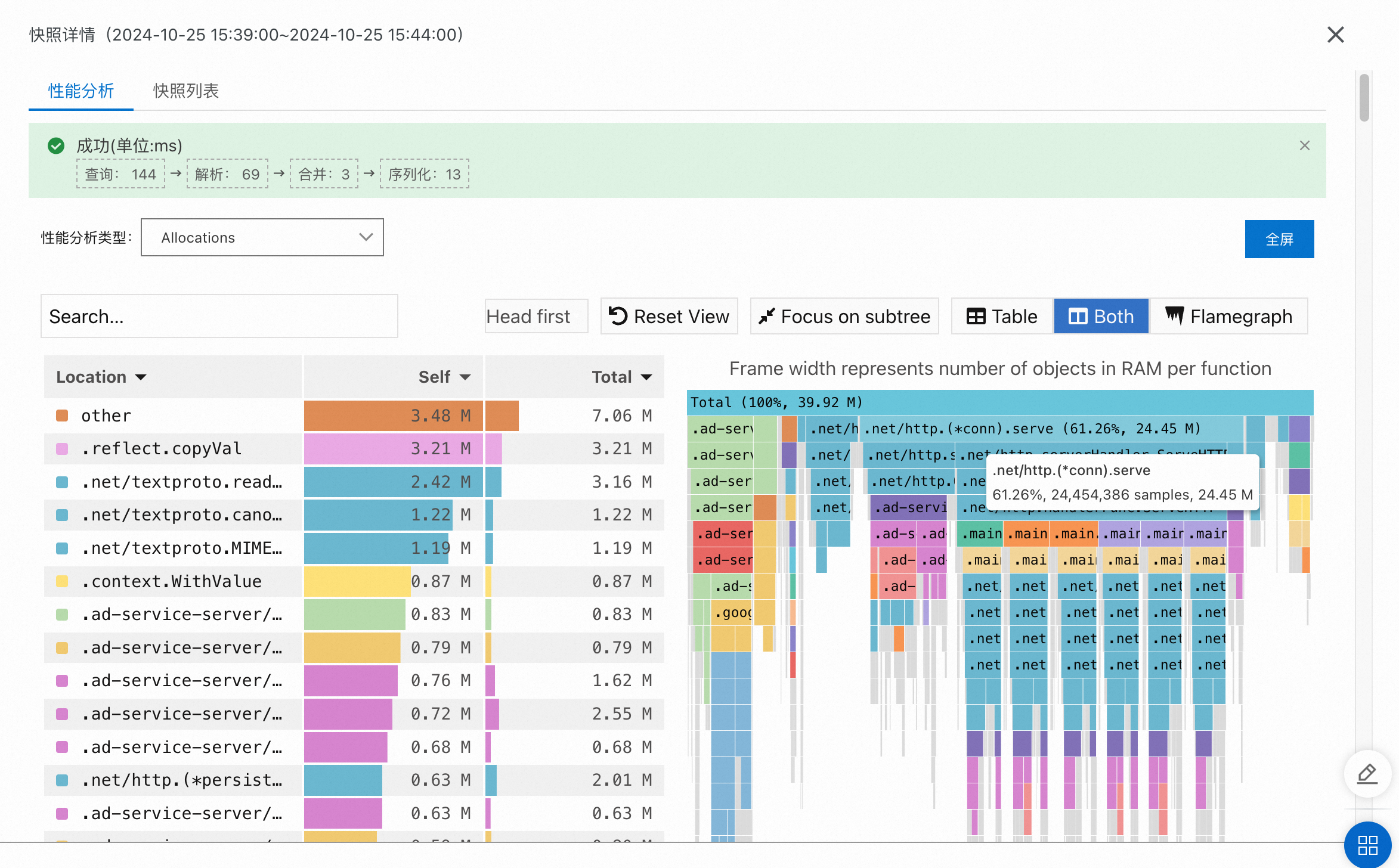Select the .reflect.copyVal row

(x=354, y=449)
